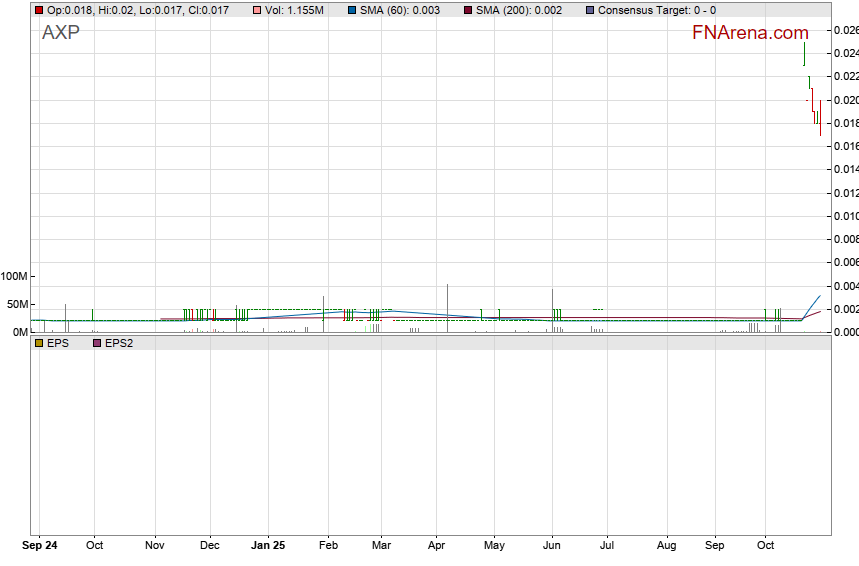859x566 pixels.
Task: Click the 0.018 price axis label
Action: [x=845, y=123]
